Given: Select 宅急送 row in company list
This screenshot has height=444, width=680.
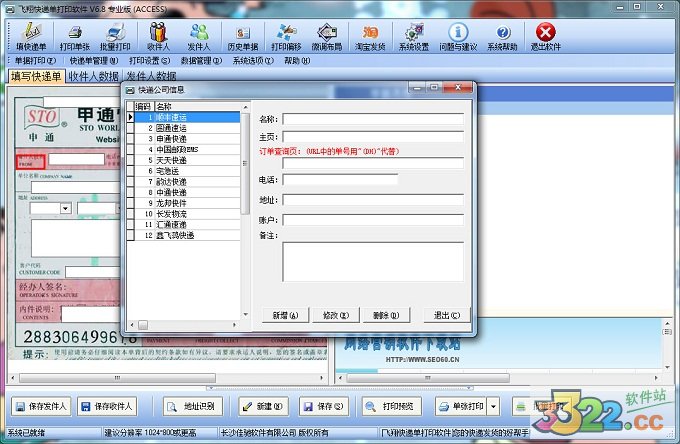Looking at the screenshot, I should pyautogui.click(x=187, y=171).
